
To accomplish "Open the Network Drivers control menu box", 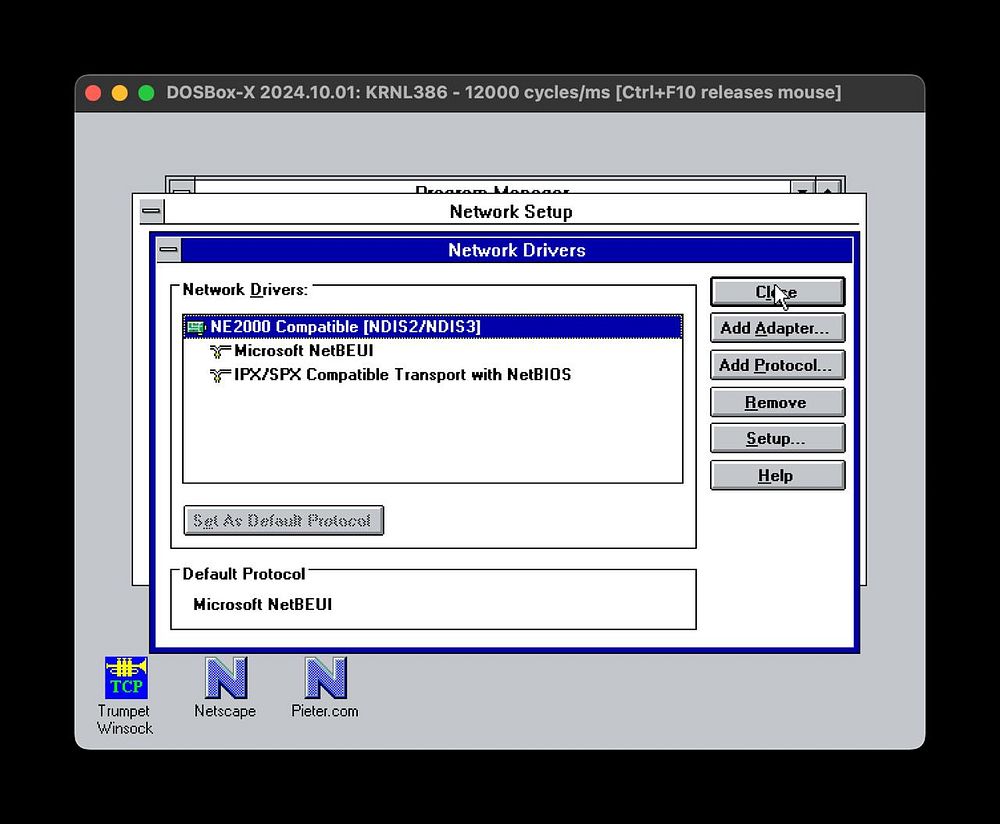I will (169, 249).
